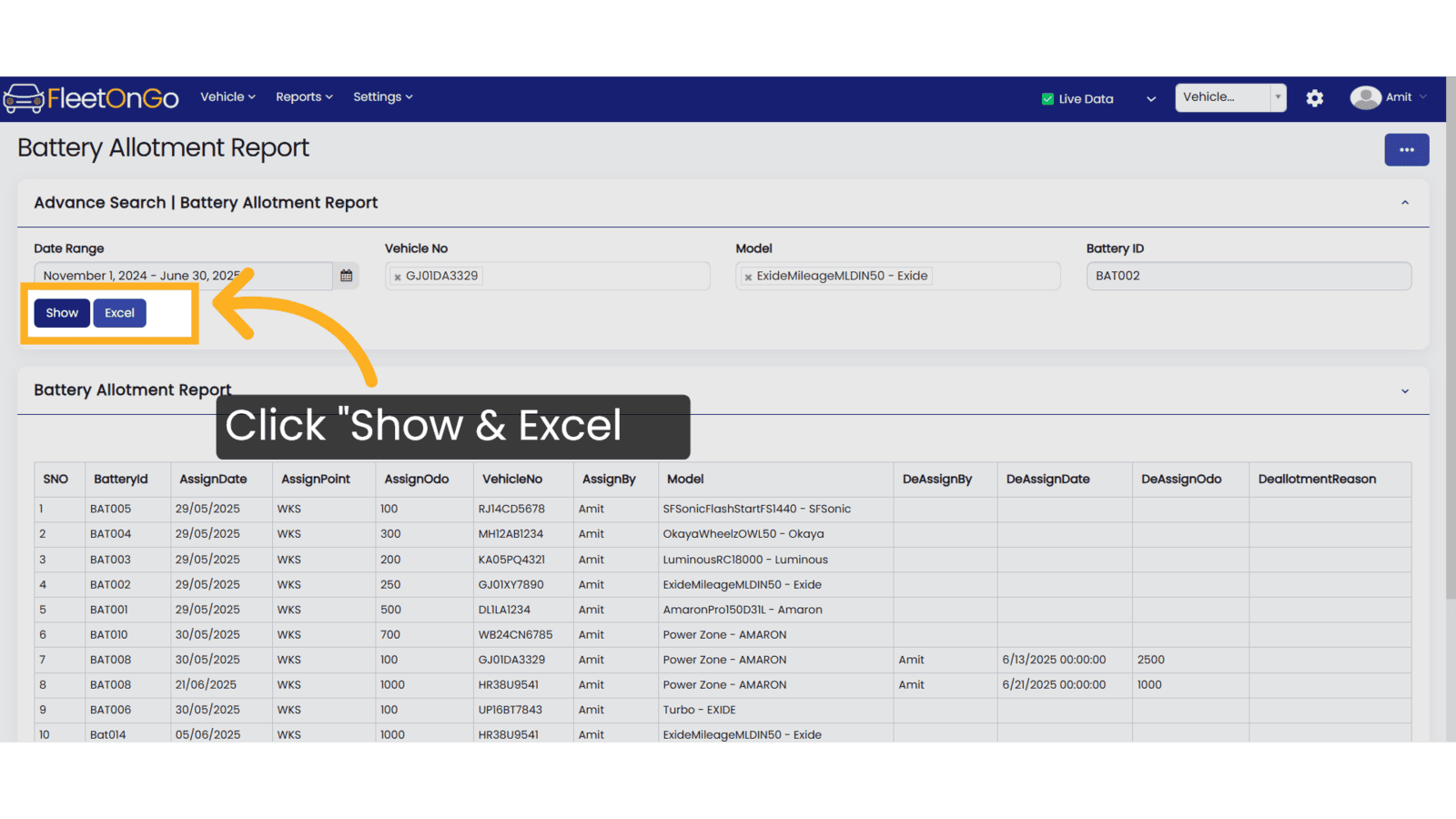Click the Date Range input field
The width and height of the screenshot is (1456, 819).
click(x=184, y=276)
